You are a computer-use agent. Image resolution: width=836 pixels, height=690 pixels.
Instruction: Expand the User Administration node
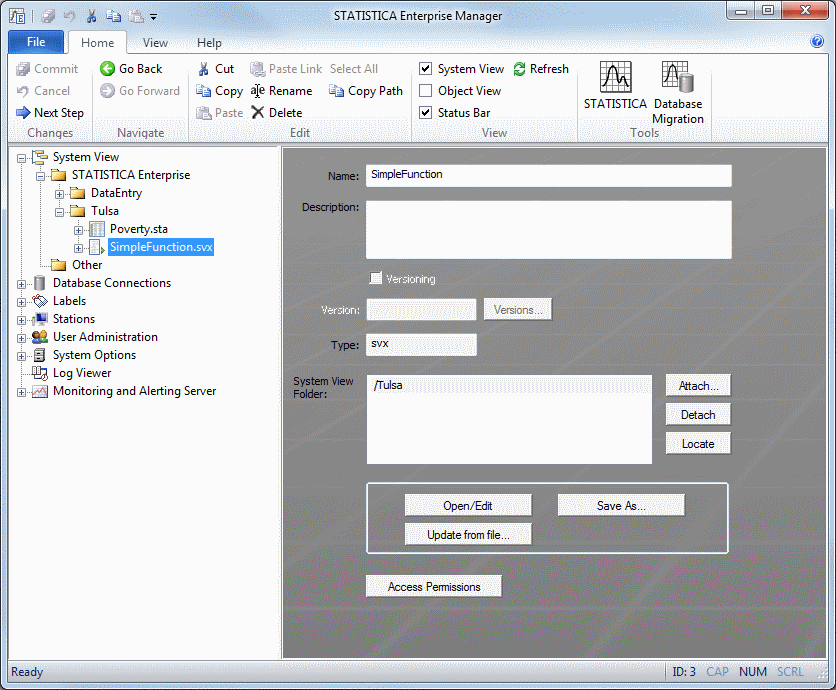point(22,338)
